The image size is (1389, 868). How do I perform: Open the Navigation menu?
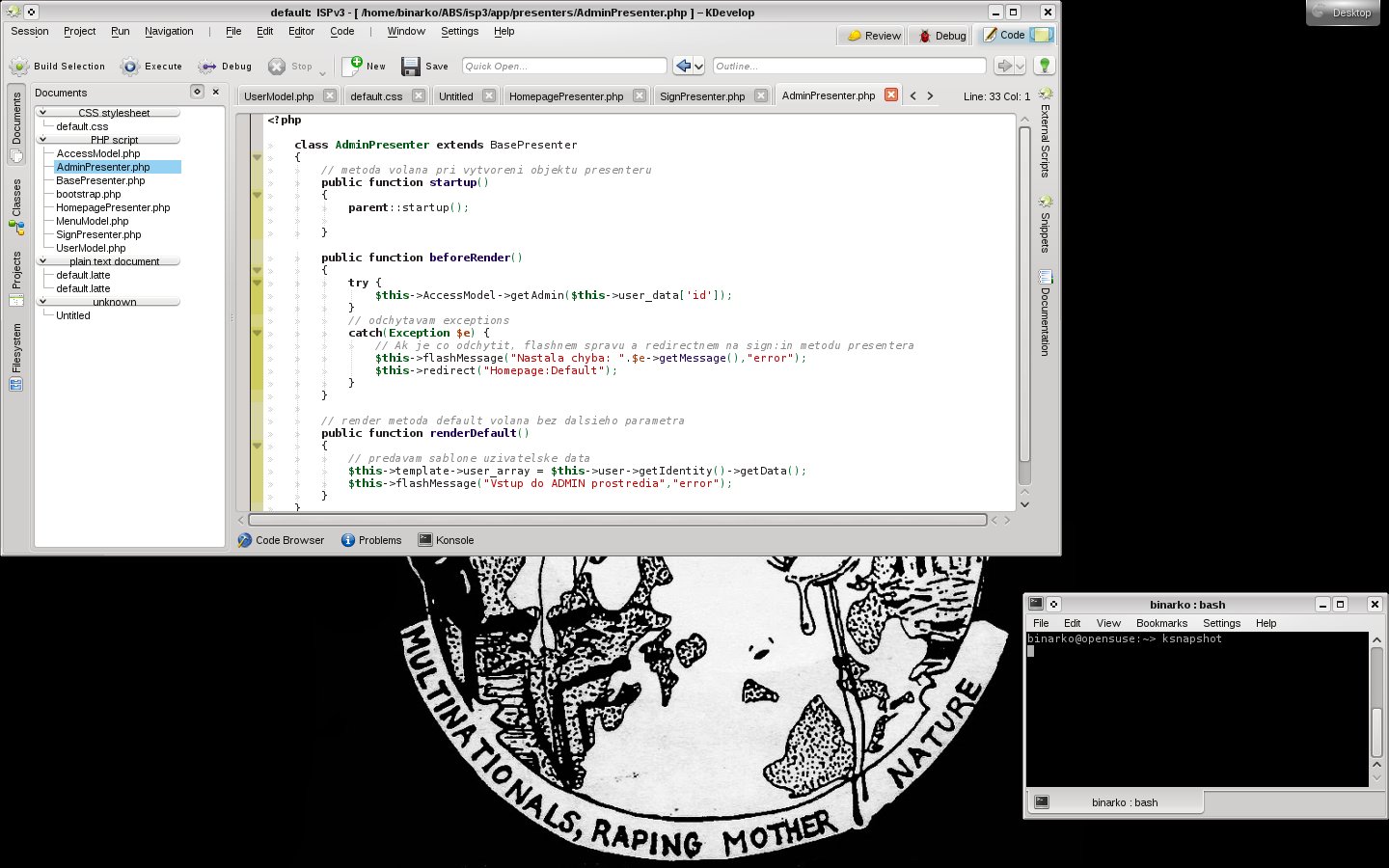point(169,31)
